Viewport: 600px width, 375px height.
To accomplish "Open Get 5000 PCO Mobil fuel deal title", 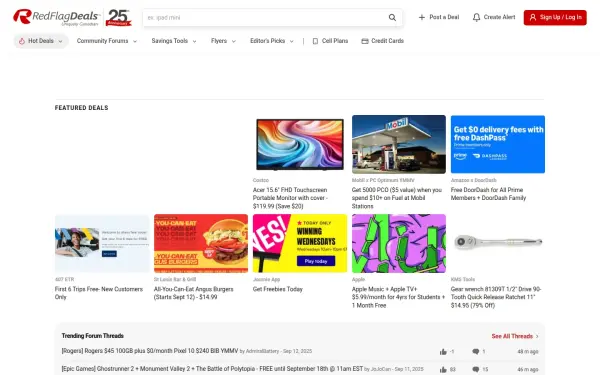I will [397, 198].
